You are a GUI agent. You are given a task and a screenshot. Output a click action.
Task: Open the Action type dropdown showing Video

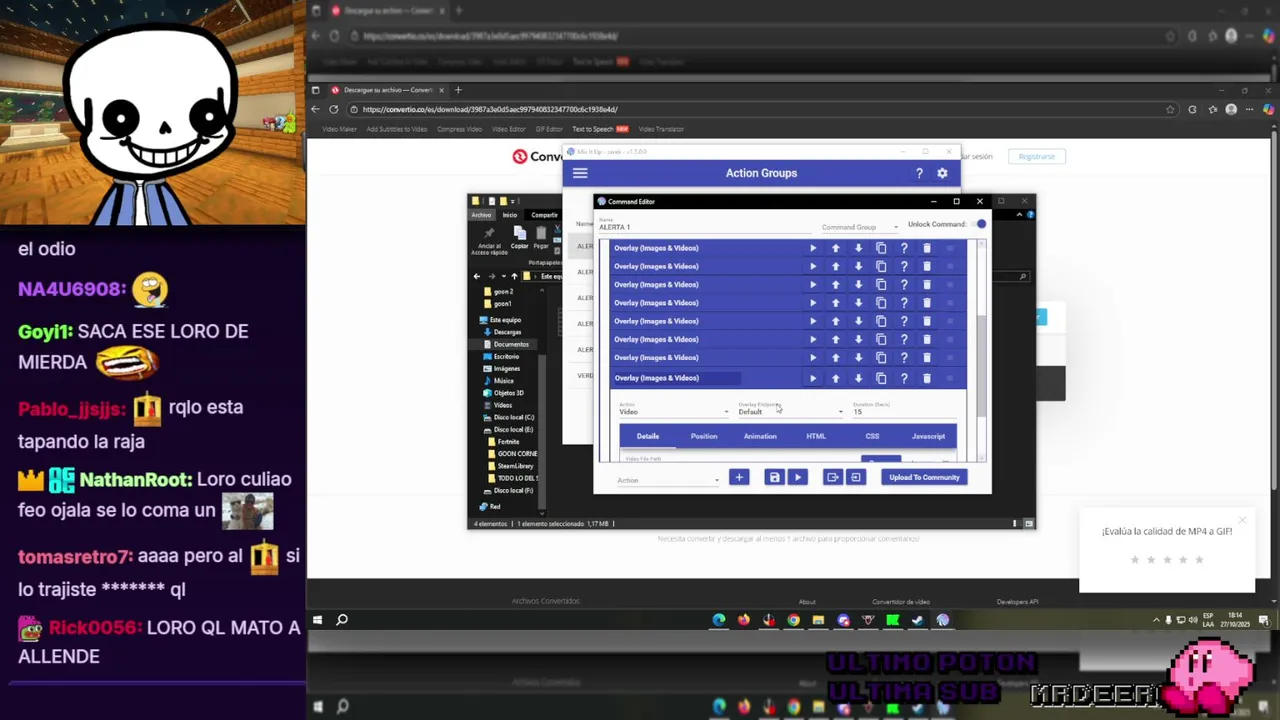click(674, 411)
